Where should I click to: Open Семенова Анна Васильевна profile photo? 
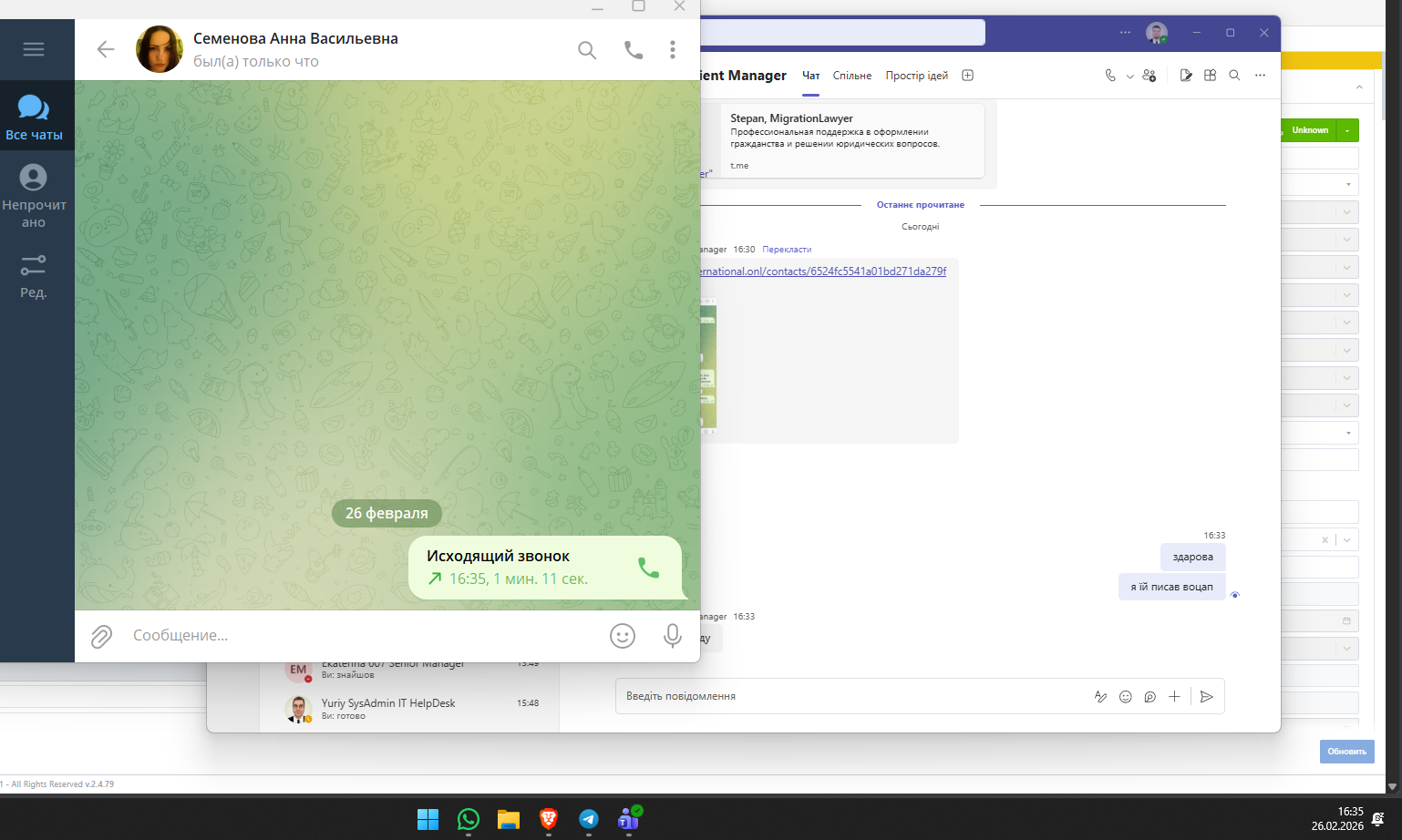pyautogui.click(x=160, y=49)
